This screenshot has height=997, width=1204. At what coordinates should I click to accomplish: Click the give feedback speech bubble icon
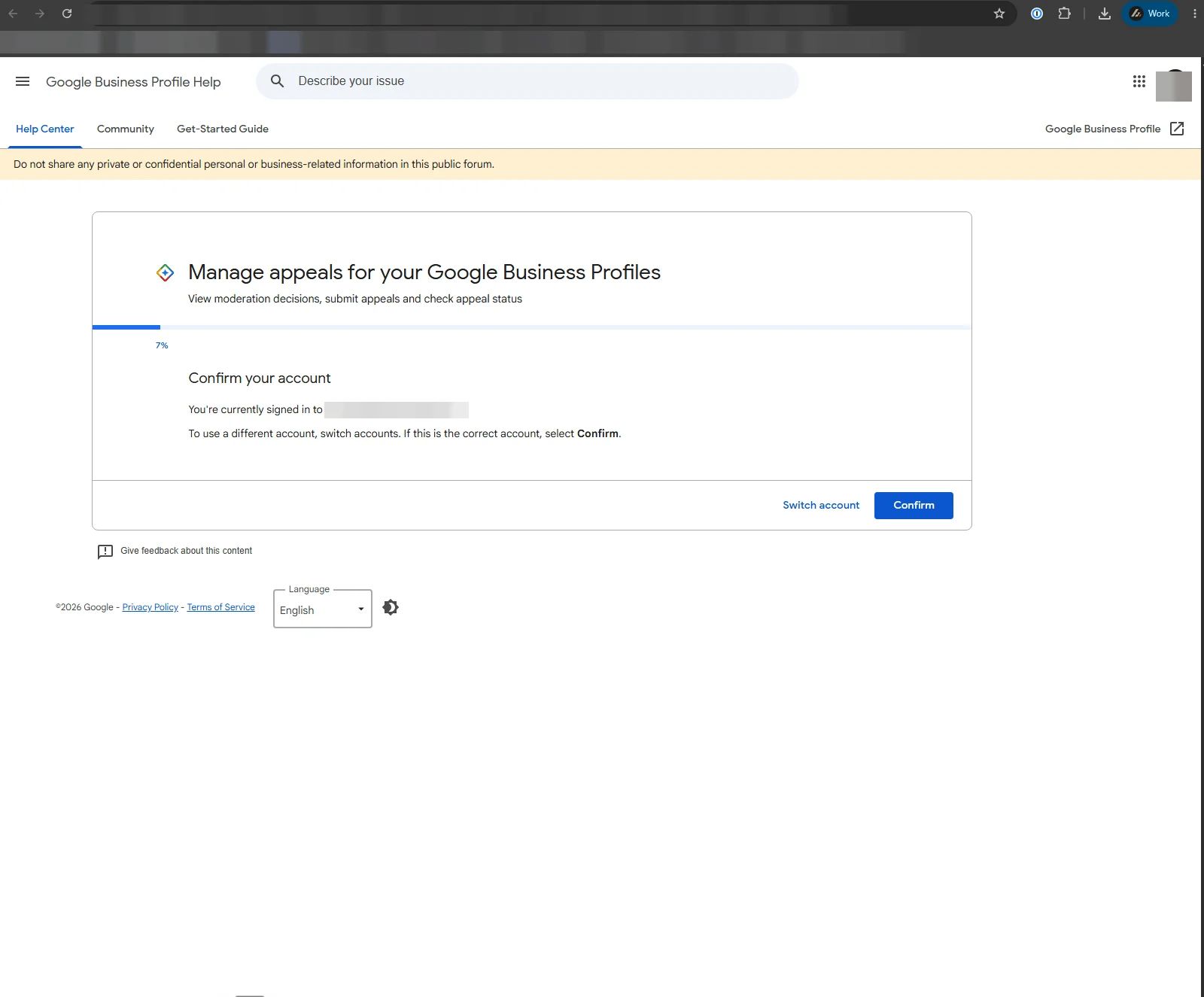pyautogui.click(x=105, y=552)
